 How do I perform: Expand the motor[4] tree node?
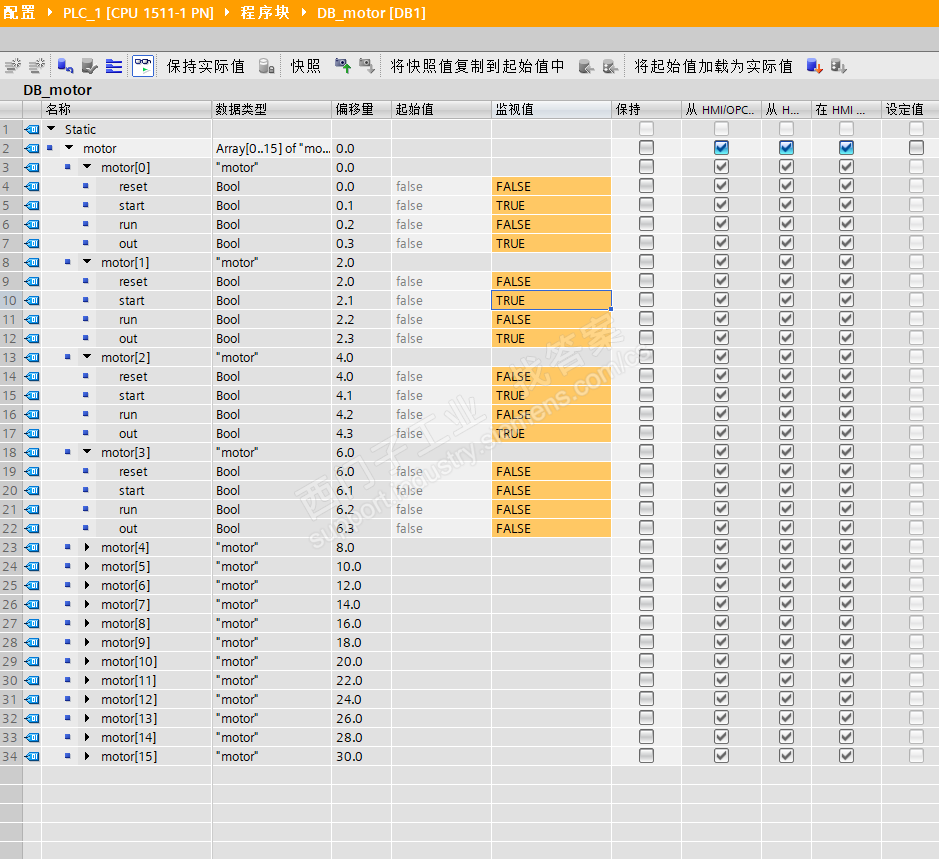pos(87,547)
